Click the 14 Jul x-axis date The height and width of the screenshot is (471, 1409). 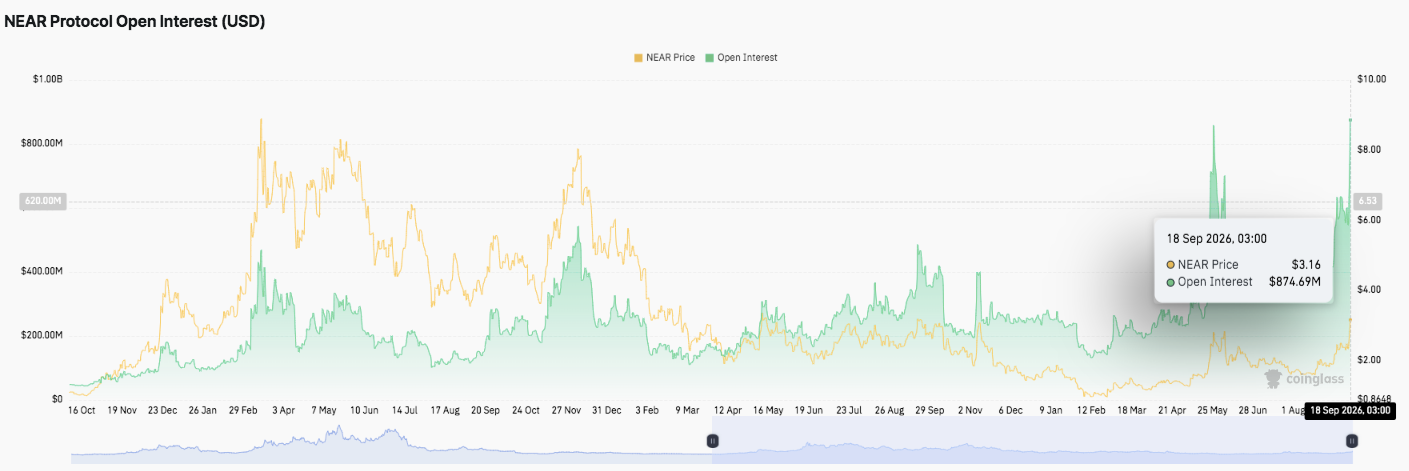click(405, 410)
